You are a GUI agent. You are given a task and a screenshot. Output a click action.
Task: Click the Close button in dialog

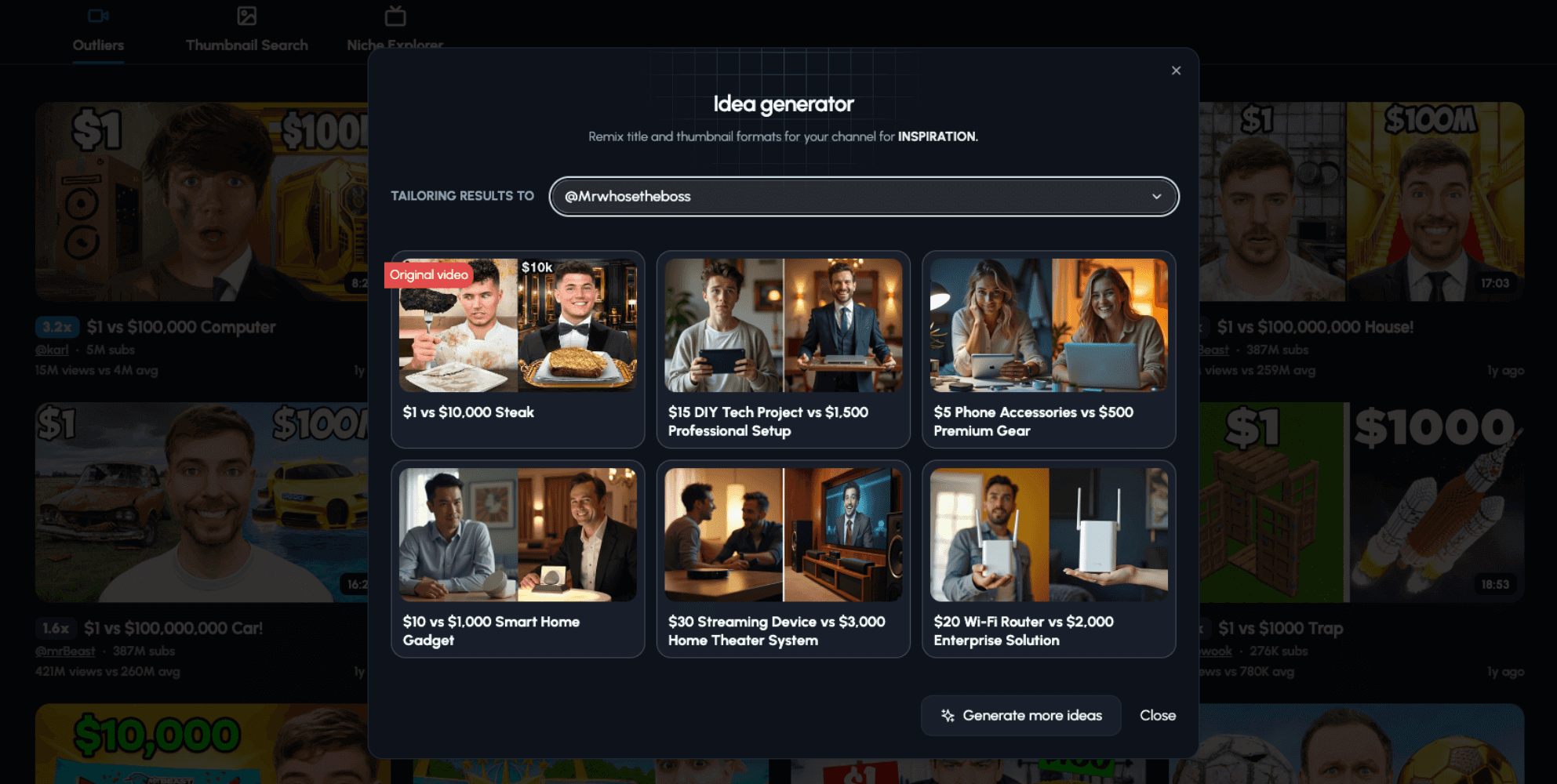click(1157, 716)
